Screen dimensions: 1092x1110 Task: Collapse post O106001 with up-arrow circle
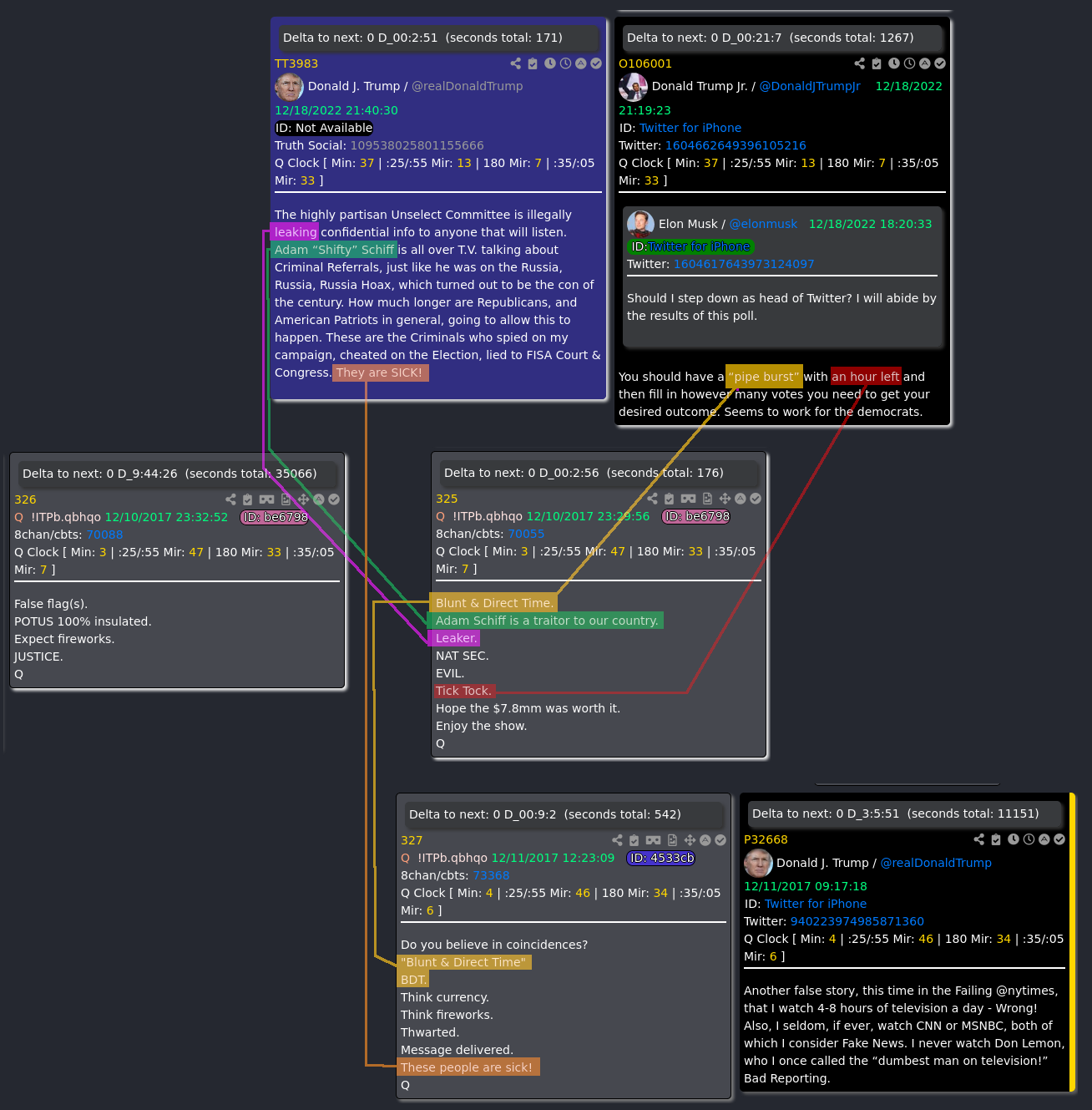925,63
